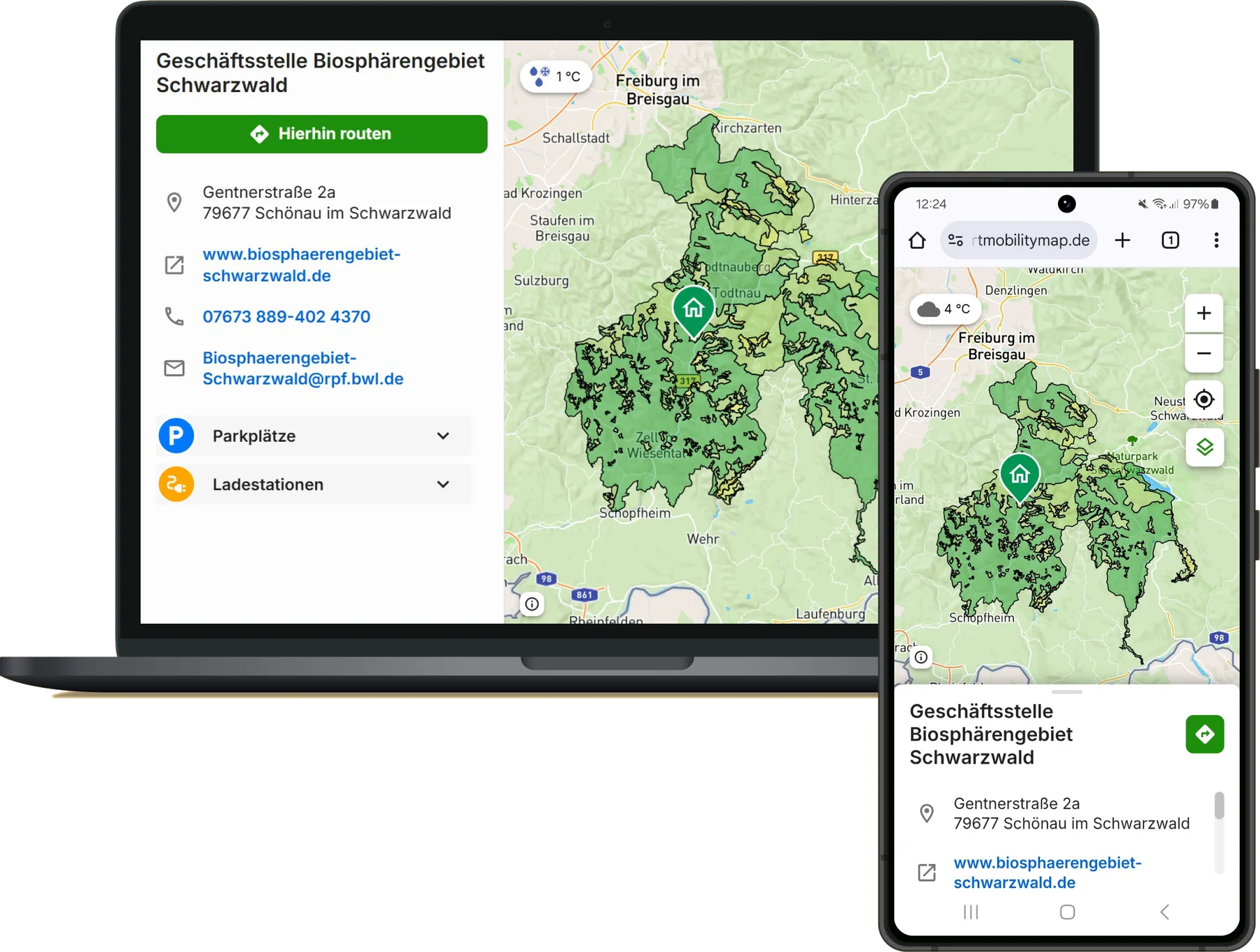Open the 1 °C weather widget on laptop map

click(555, 76)
